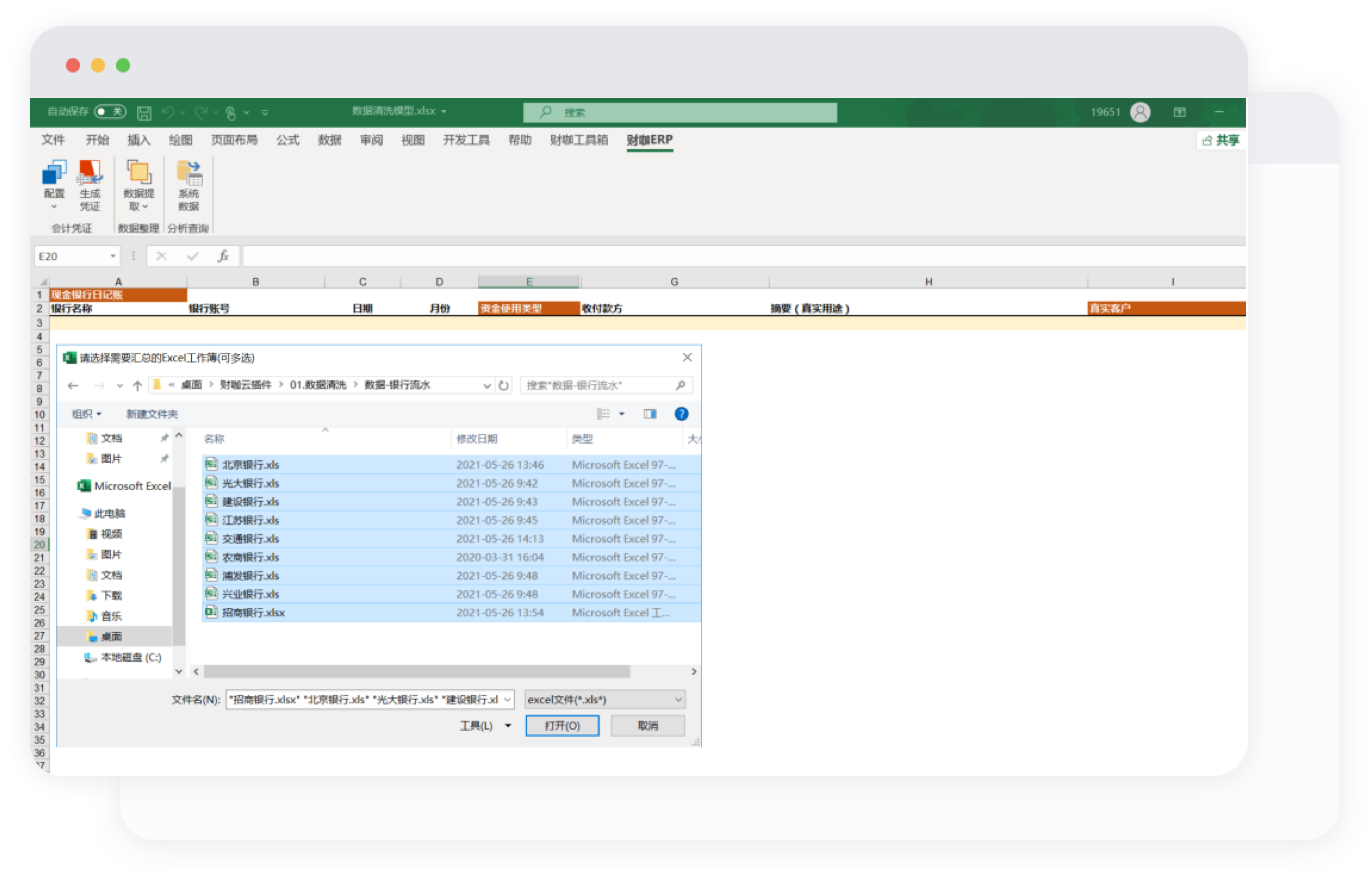Viewport: 1370px width, 874px height.
Task: Open the 系统数据 query icon
Action: click(188, 184)
